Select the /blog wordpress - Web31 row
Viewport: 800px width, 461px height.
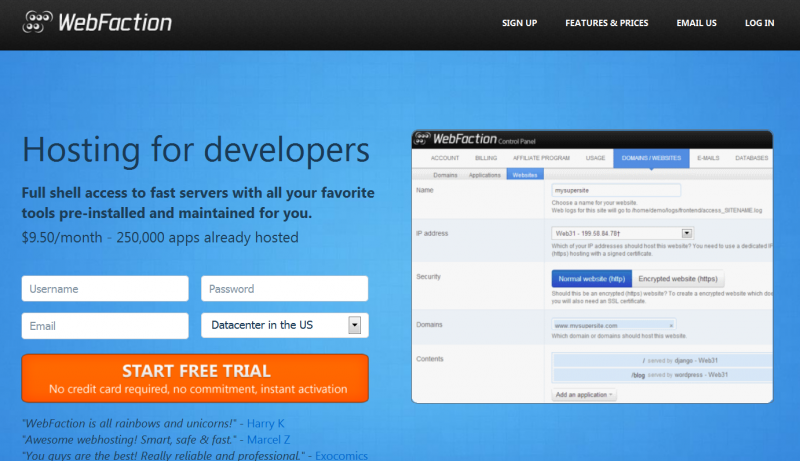point(663,375)
